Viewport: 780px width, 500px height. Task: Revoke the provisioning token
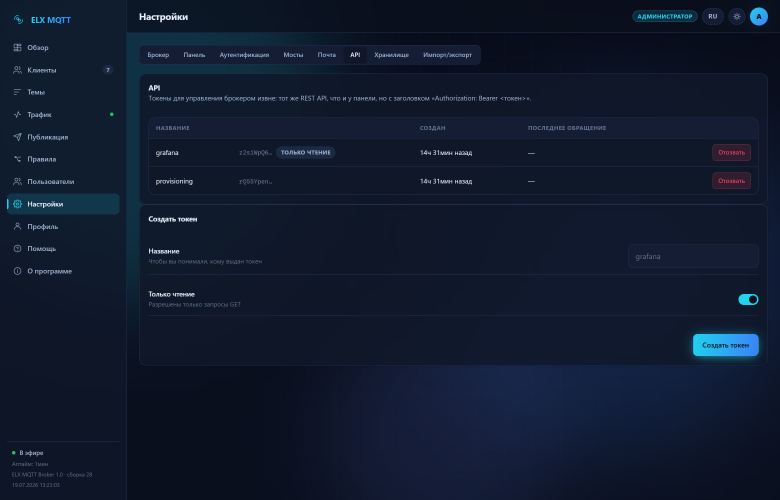[x=731, y=181]
